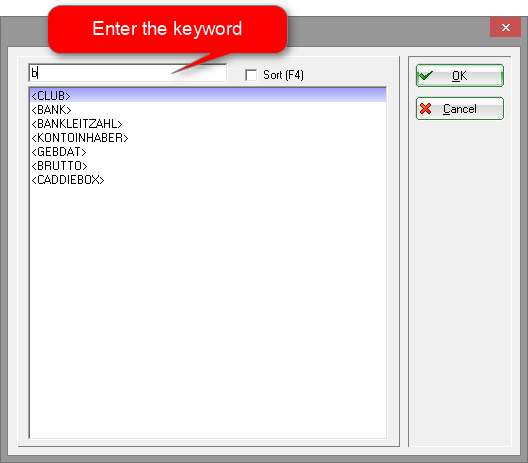Click the green checkmark icon on OK
Image resolution: width=528 pixels, height=463 pixels.
tap(426, 75)
